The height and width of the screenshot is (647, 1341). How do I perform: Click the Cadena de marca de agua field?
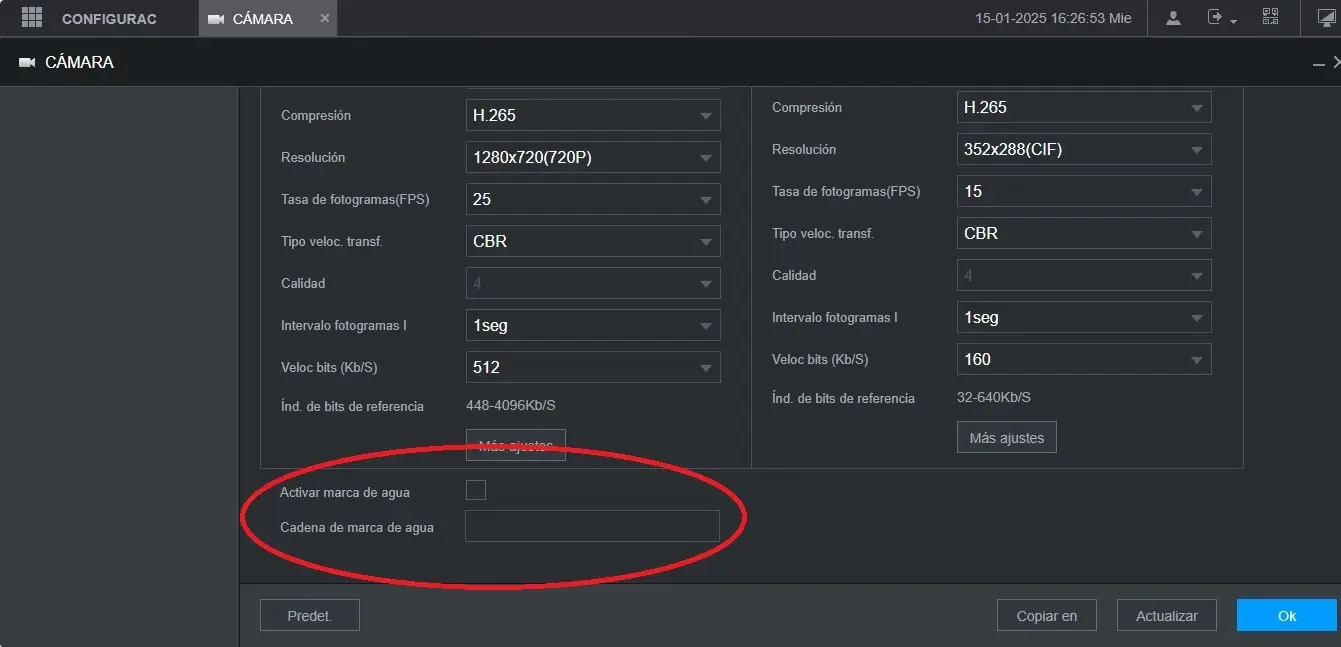coord(592,526)
